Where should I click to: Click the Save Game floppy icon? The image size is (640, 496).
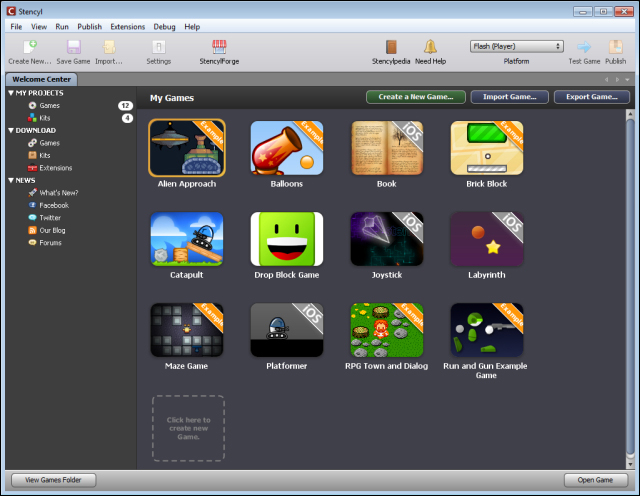(73, 47)
